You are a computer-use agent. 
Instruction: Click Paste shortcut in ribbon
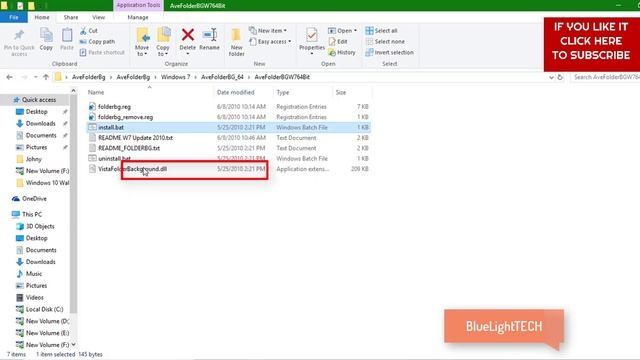pyautogui.click(x=102, y=52)
